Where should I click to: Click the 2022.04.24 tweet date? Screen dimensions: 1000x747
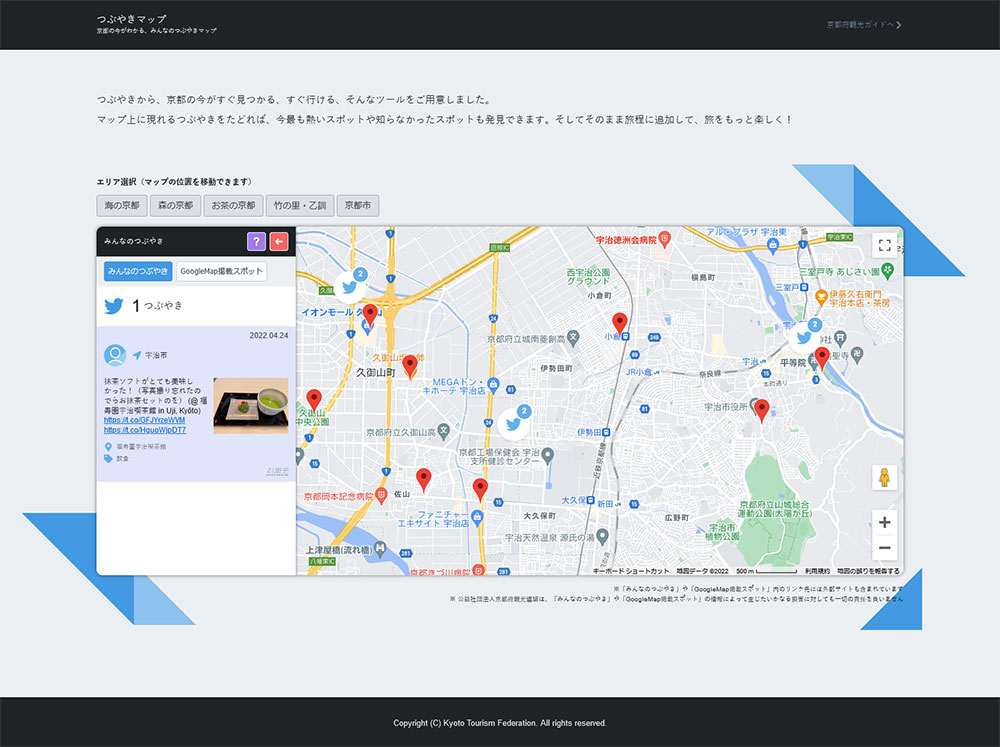268,336
